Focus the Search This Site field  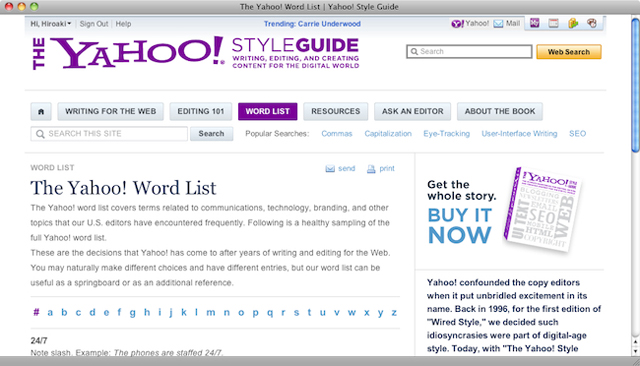tap(109, 134)
